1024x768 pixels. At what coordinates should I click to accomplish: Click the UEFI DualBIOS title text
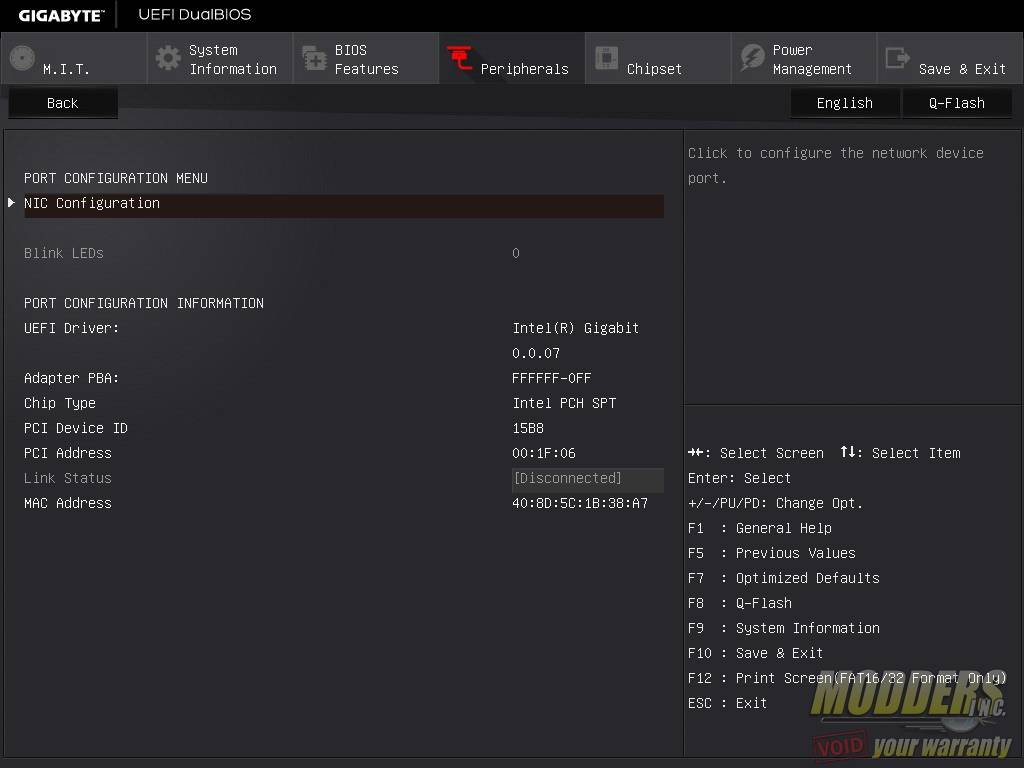point(195,14)
